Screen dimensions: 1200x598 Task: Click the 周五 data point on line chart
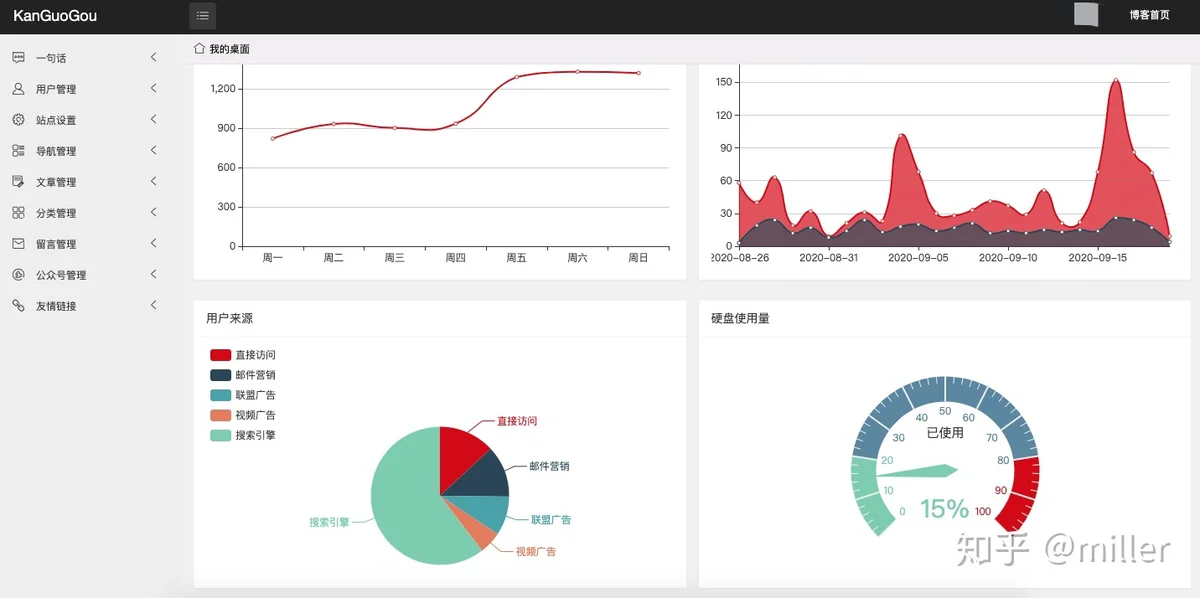(517, 77)
